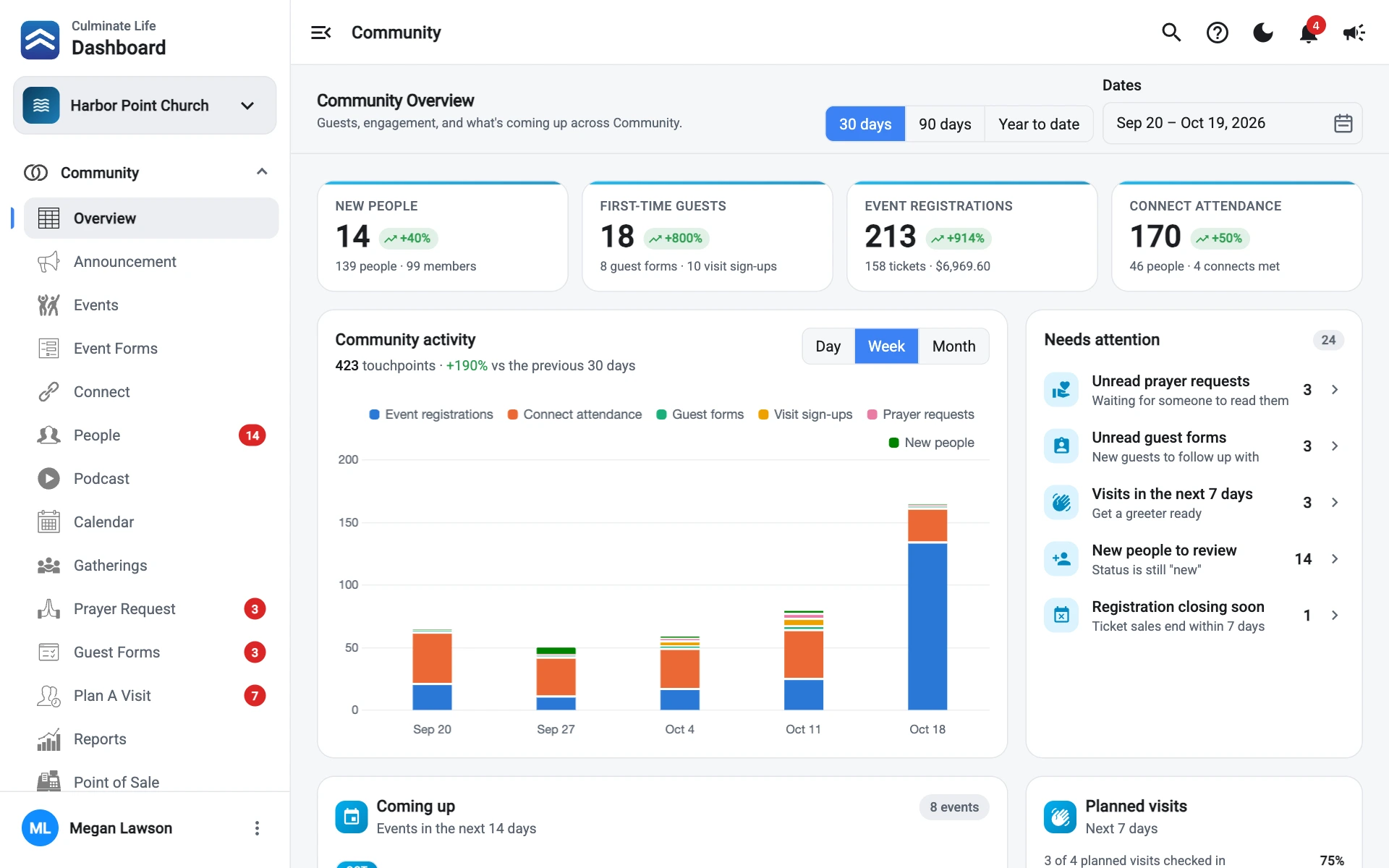Viewport: 1389px width, 868px height.
Task: Expand Harbor Point Church dropdown
Action: [145, 106]
